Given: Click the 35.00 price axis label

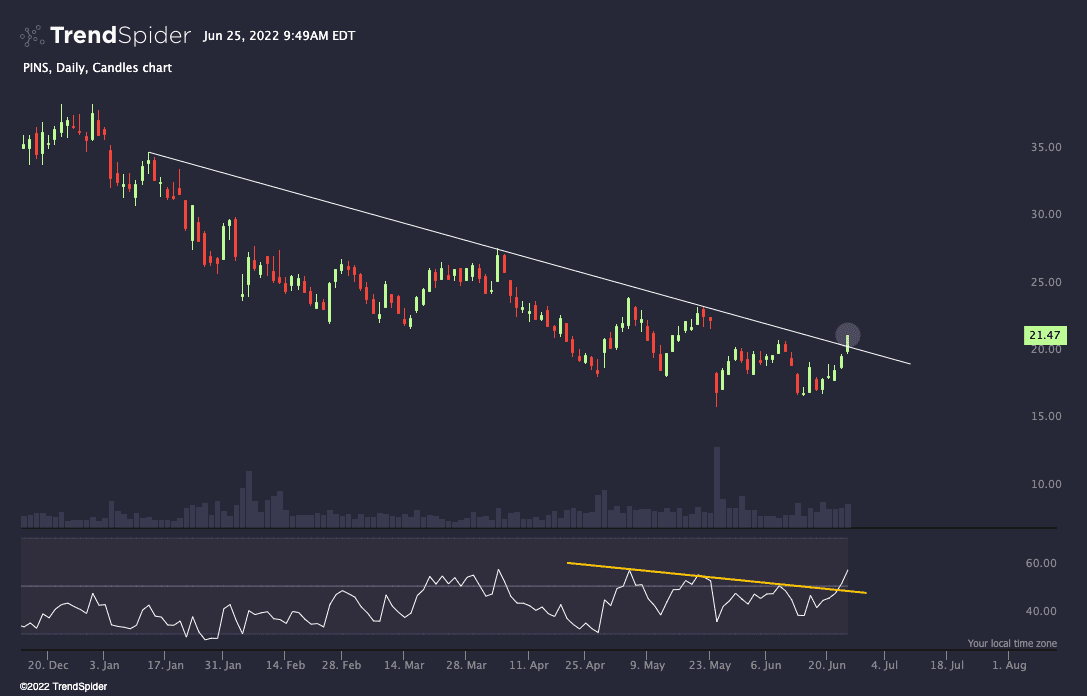Looking at the screenshot, I should point(1045,147).
